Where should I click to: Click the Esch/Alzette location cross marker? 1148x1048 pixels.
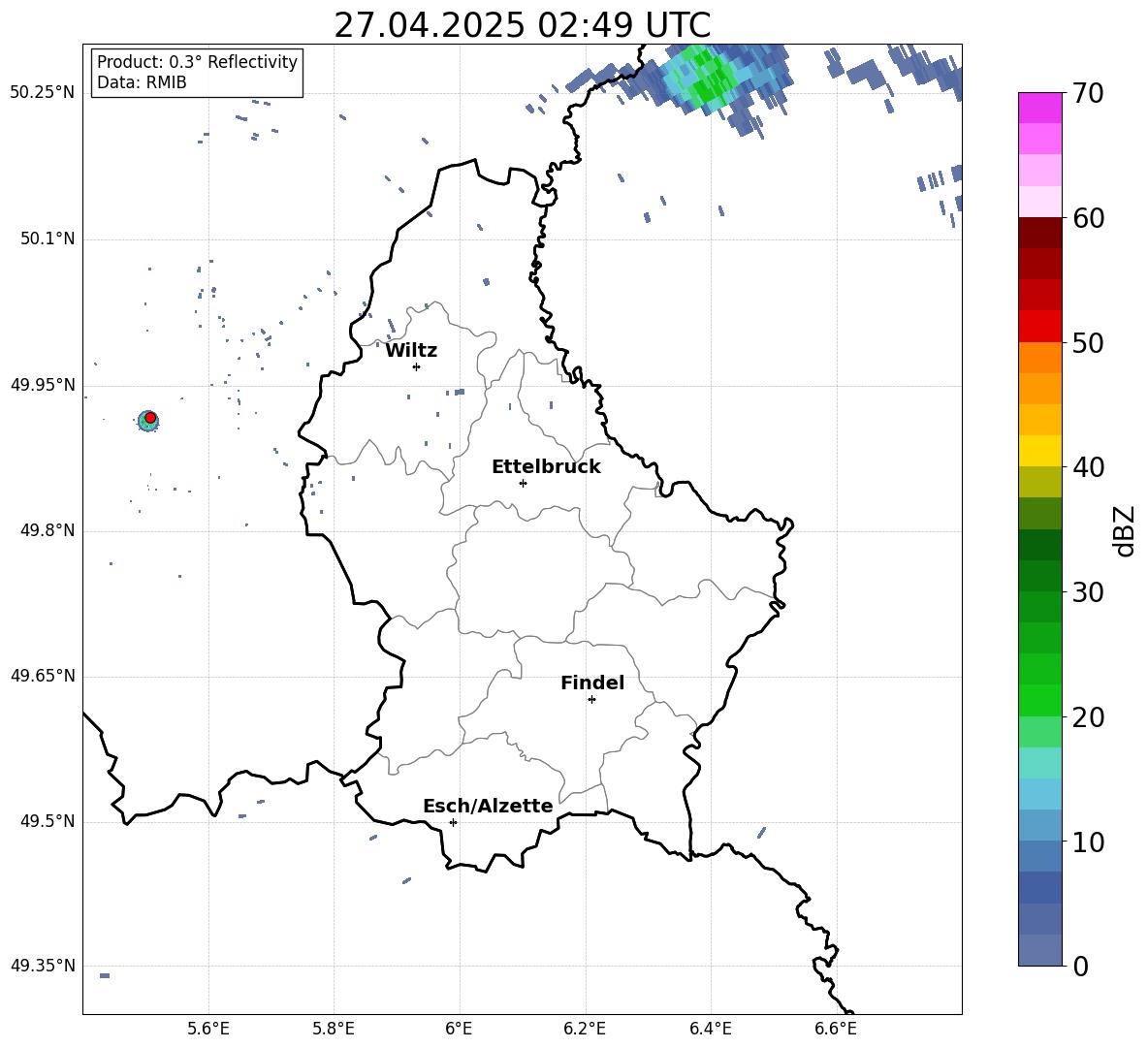[x=453, y=822]
